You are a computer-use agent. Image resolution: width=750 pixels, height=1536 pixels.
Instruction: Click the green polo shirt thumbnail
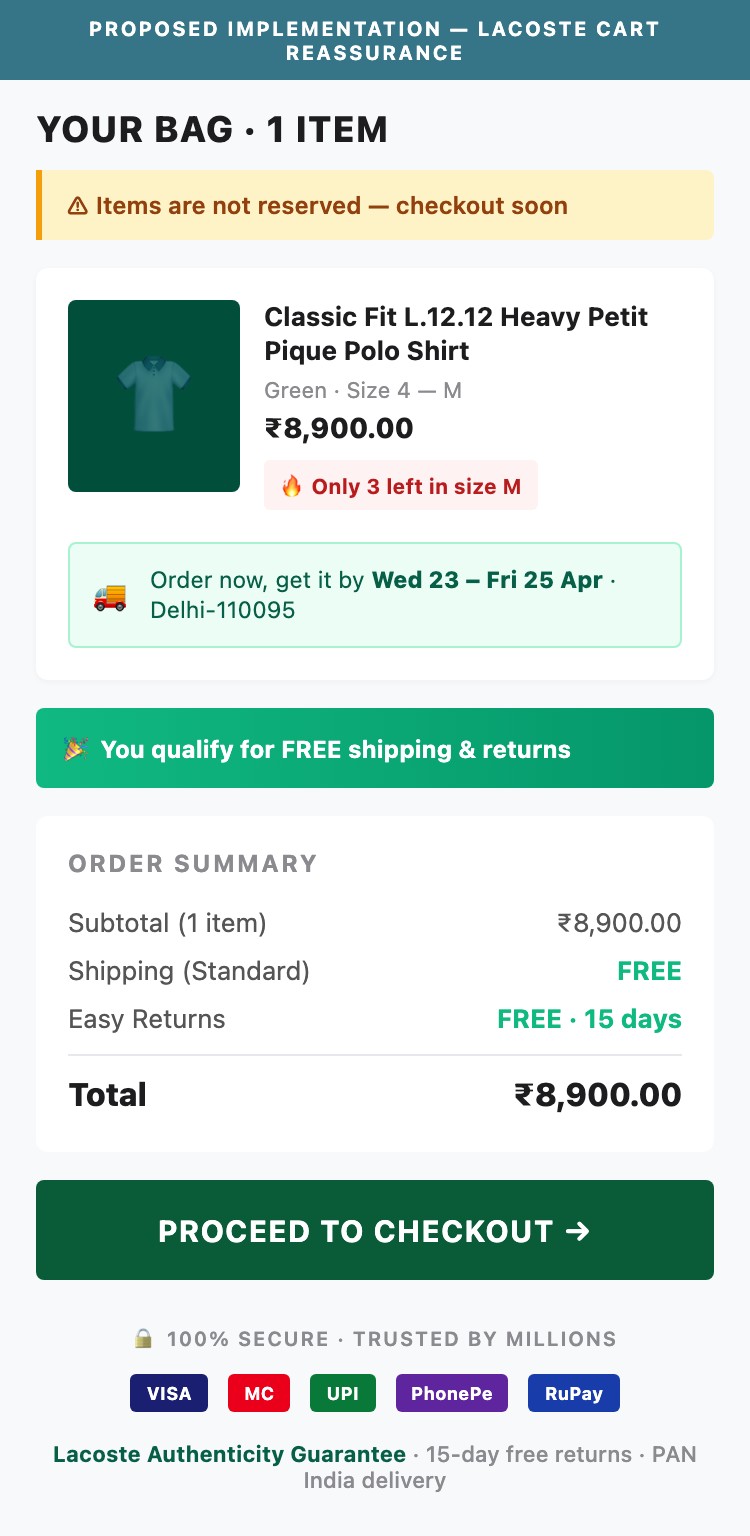[153, 395]
